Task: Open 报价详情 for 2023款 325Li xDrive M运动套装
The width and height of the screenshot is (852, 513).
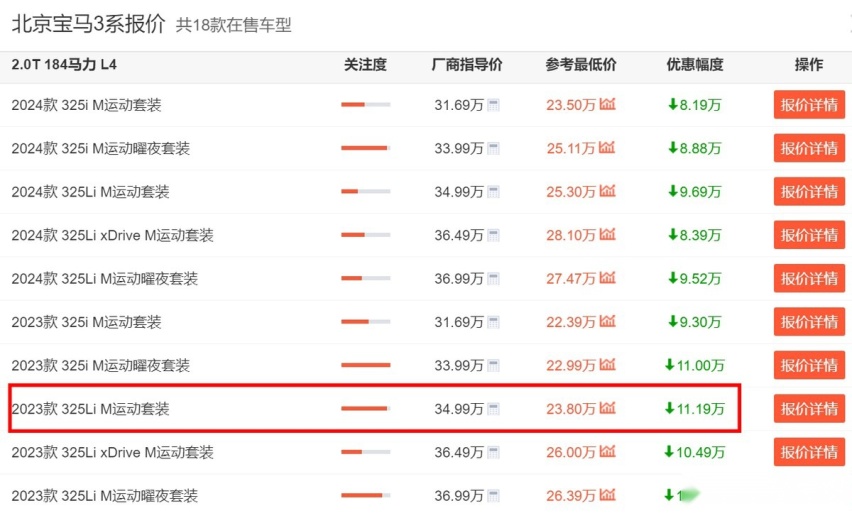Action: [x=809, y=452]
